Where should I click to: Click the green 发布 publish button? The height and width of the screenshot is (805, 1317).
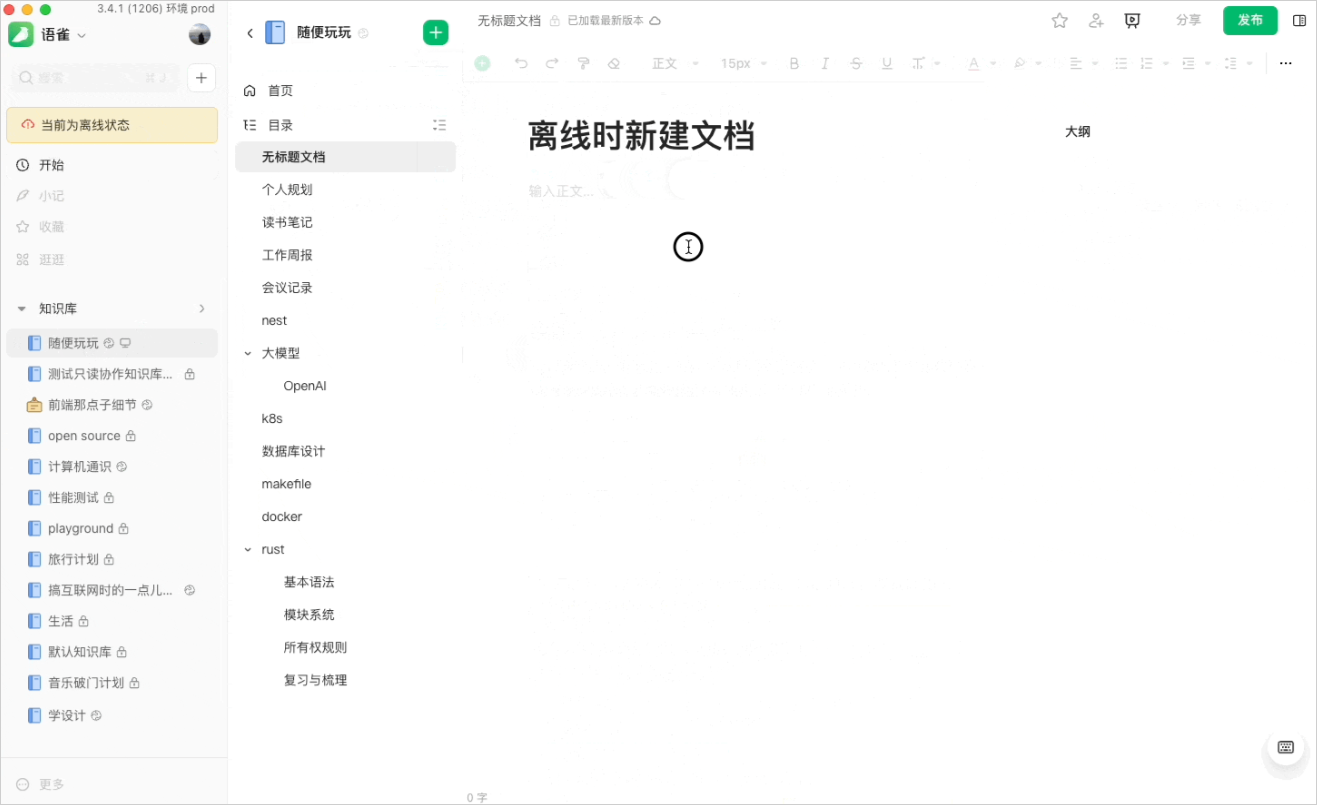pyautogui.click(x=1250, y=20)
